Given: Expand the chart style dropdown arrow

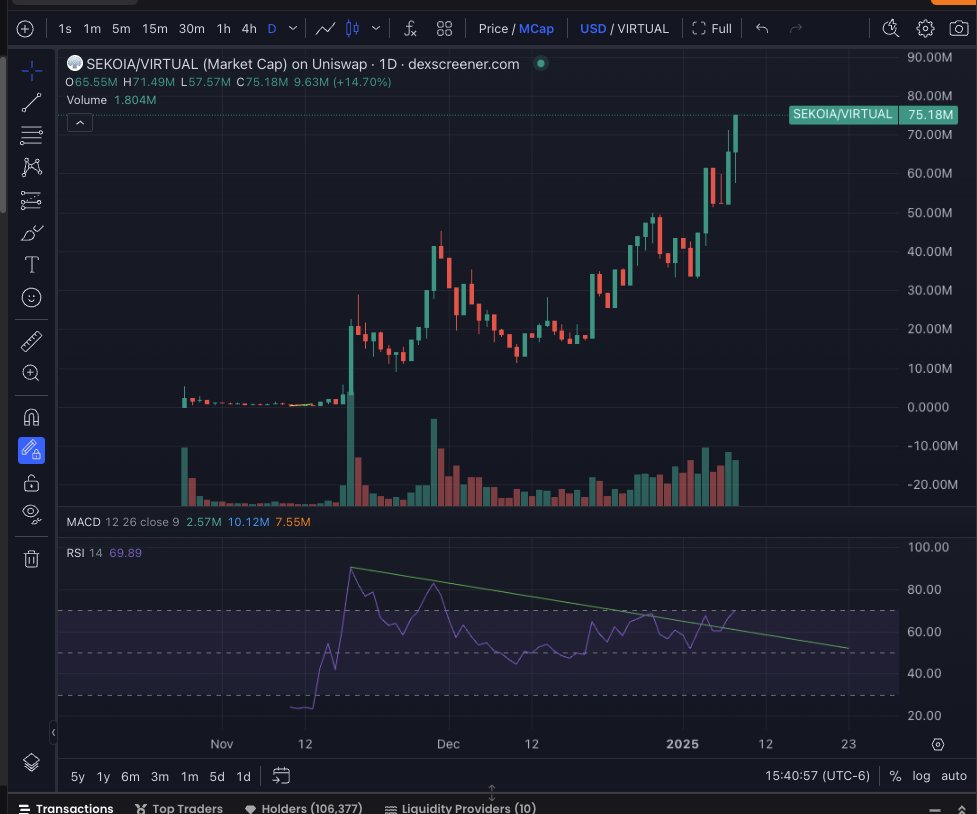Looking at the screenshot, I should tap(376, 29).
